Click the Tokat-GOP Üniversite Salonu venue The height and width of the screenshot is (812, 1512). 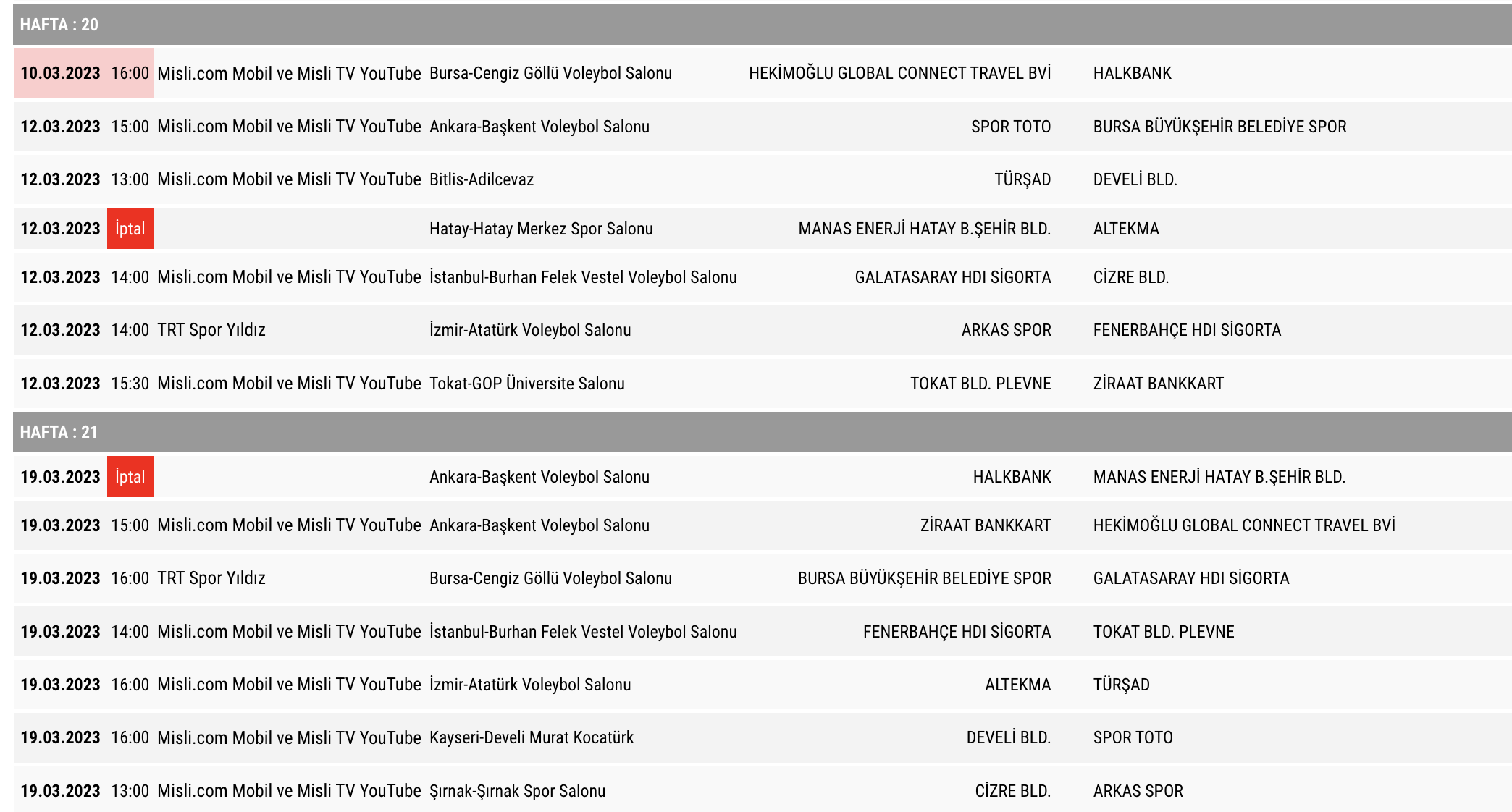tap(526, 384)
